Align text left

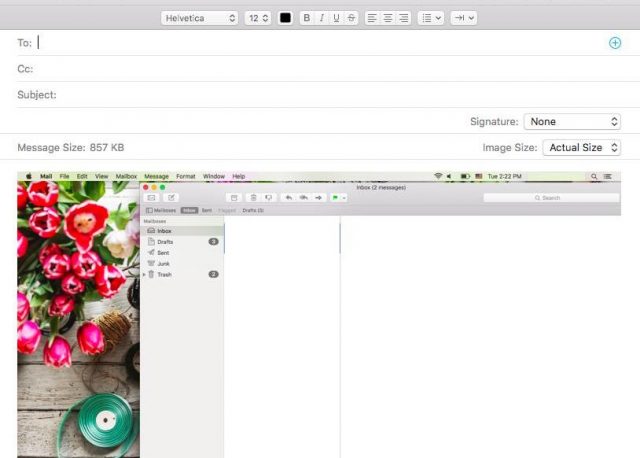372,18
